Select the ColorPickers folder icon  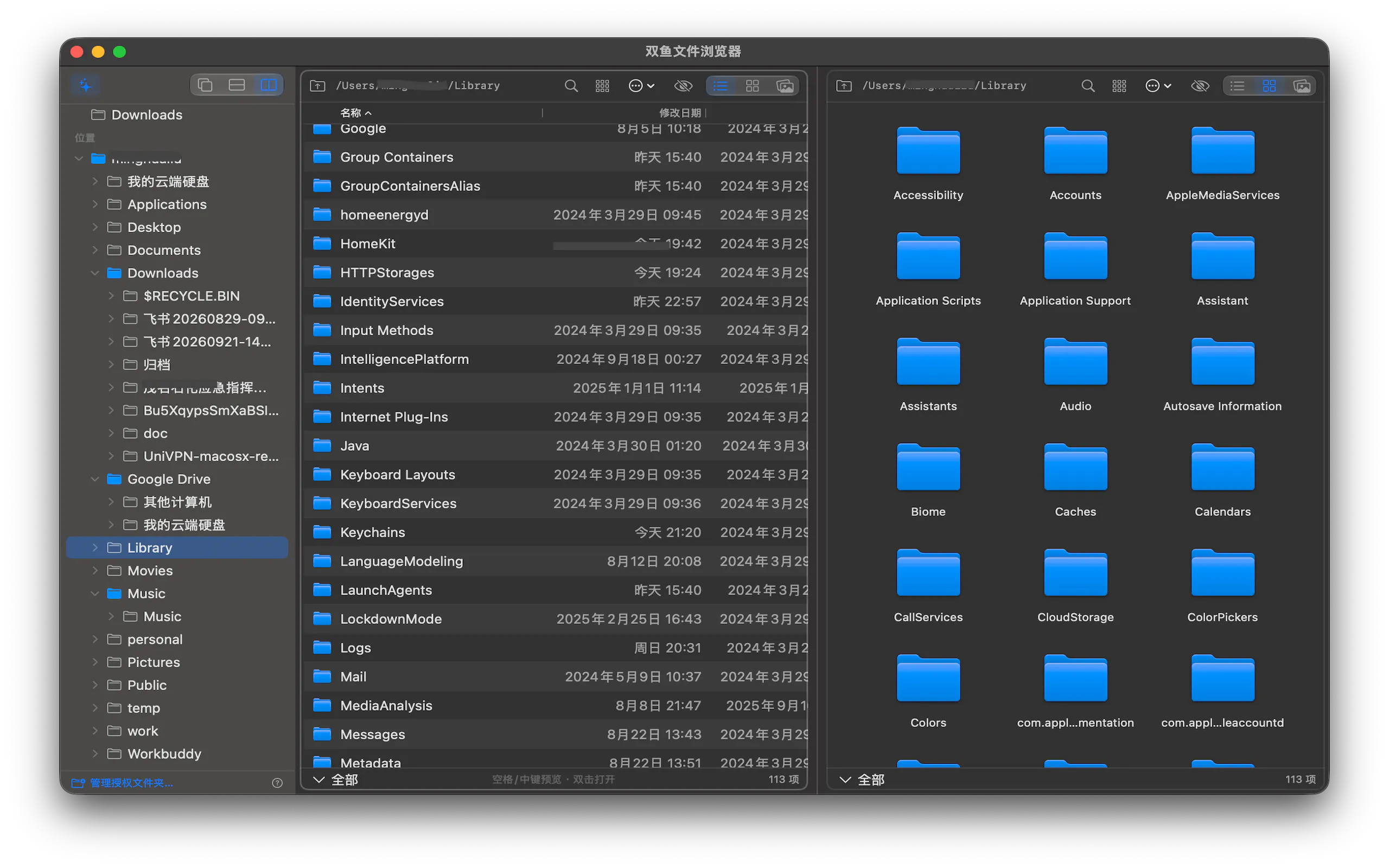(x=1222, y=573)
